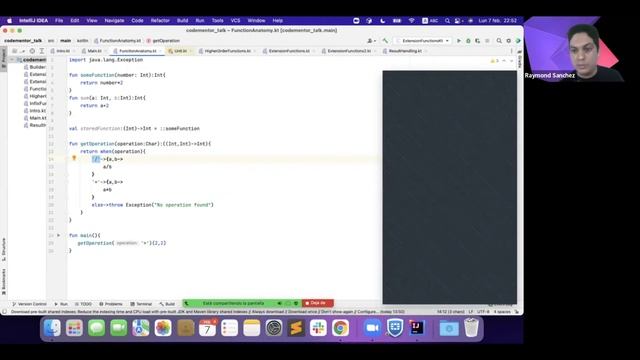Click codementor_talk breadcrumb in navigation bar
The height and width of the screenshot is (360, 640).
click(x=23, y=41)
